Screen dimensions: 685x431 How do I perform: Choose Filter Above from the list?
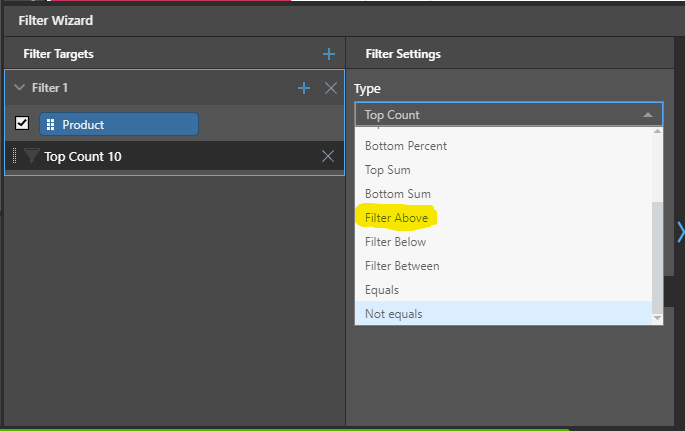[x=396, y=218]
